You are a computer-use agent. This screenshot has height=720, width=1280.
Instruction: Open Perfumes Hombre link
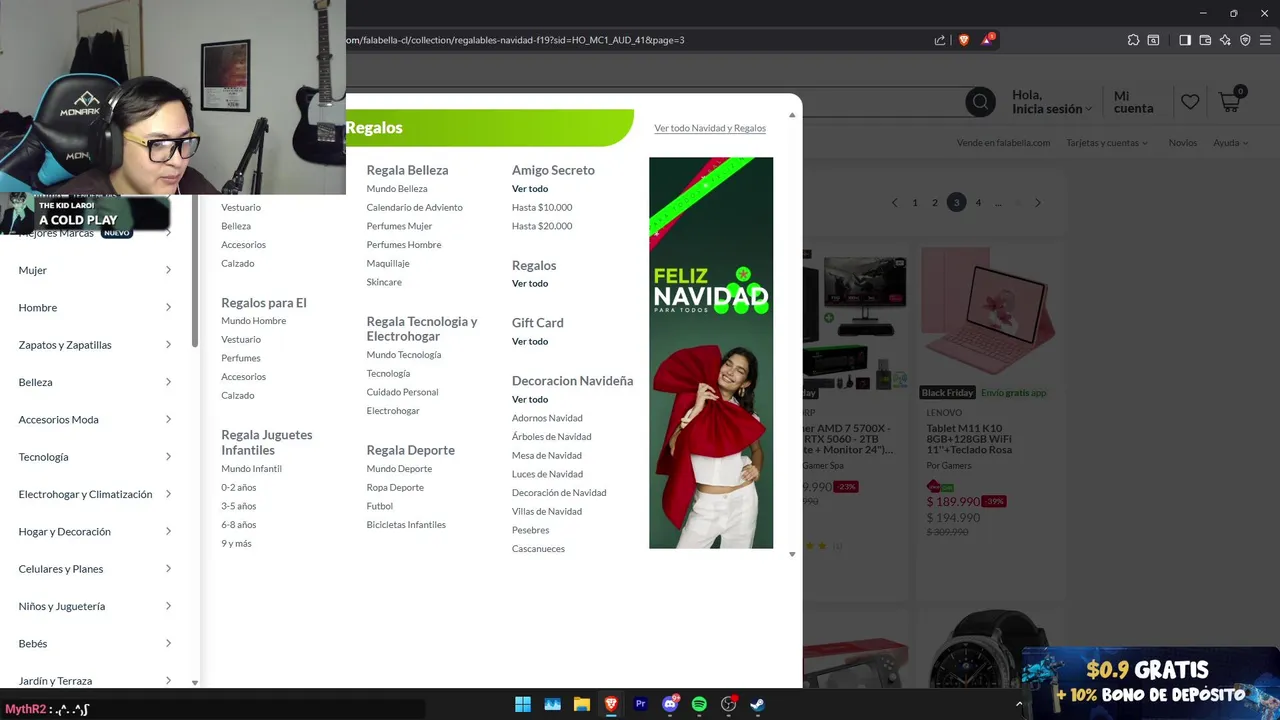click(403, 245)
